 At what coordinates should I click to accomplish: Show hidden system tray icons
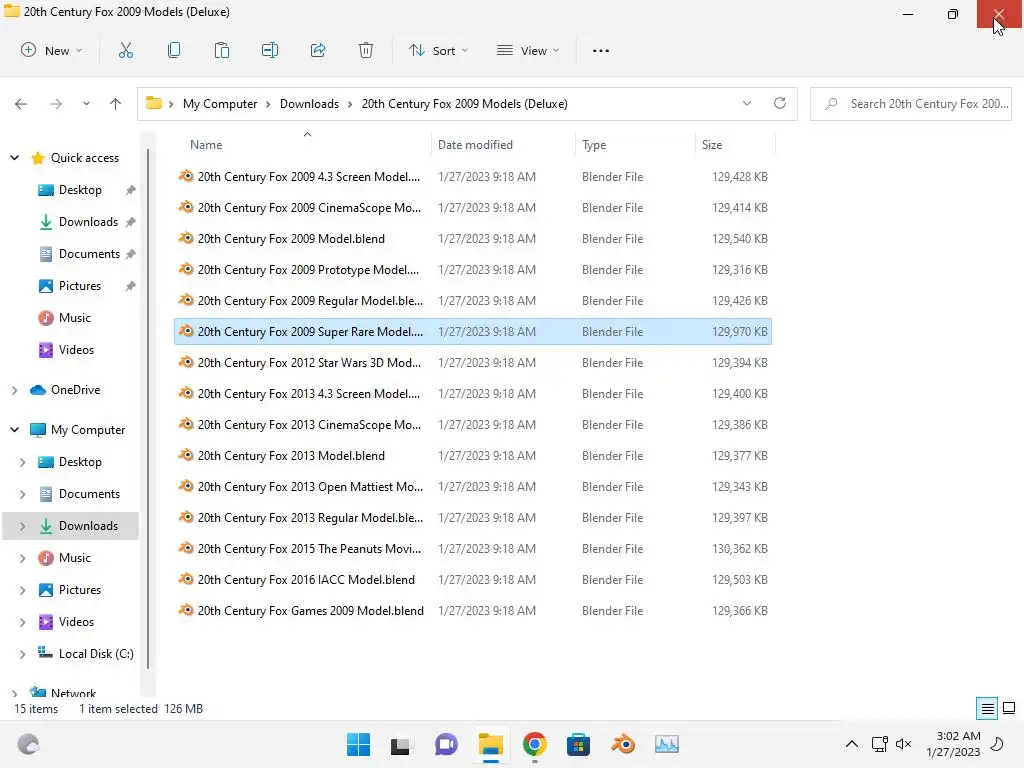(x=852, y=744)
